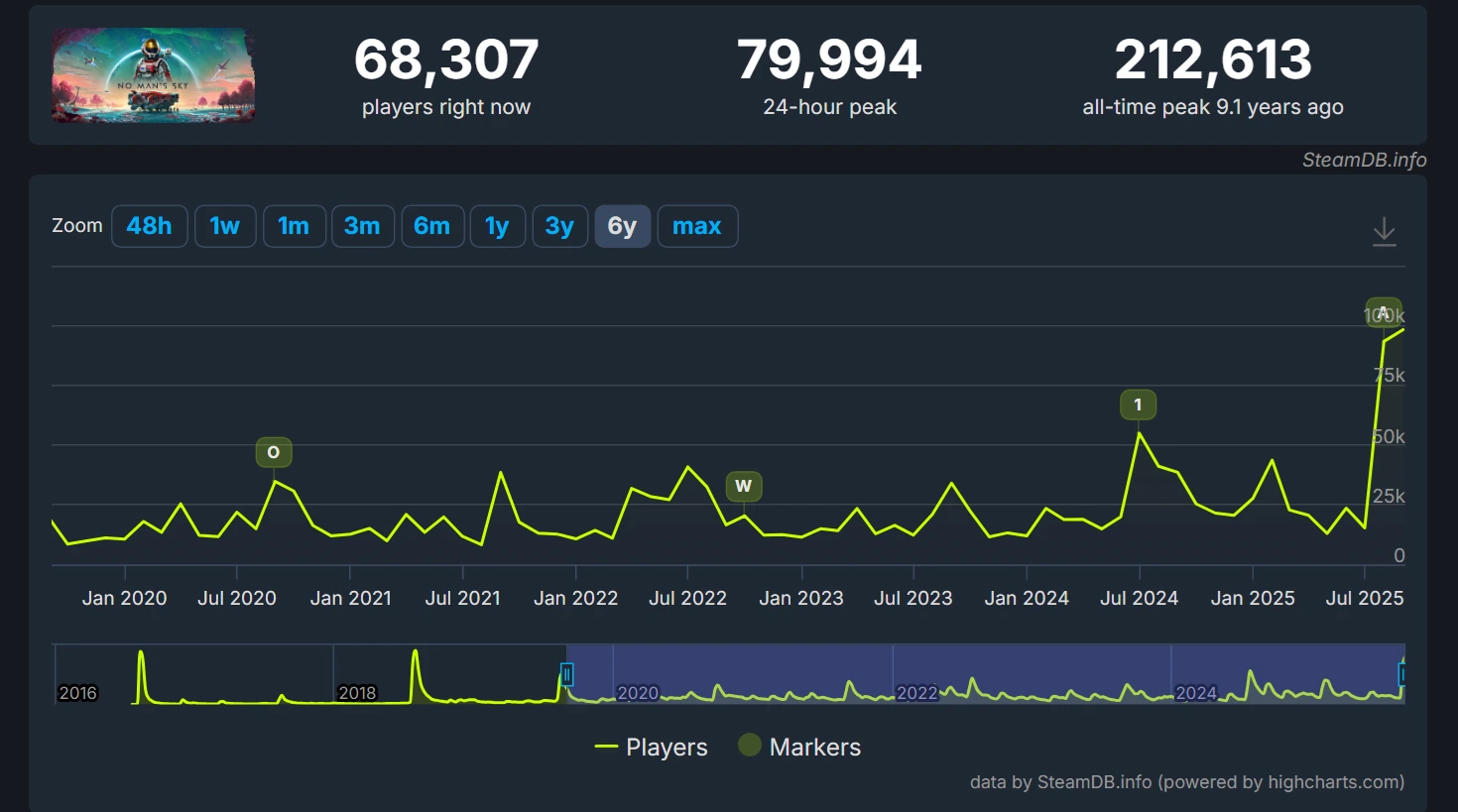Image resolution: width=1458 pixels, height=812 pixels.
Task: Choose the 6m zoom range
Action: [431, 226]
